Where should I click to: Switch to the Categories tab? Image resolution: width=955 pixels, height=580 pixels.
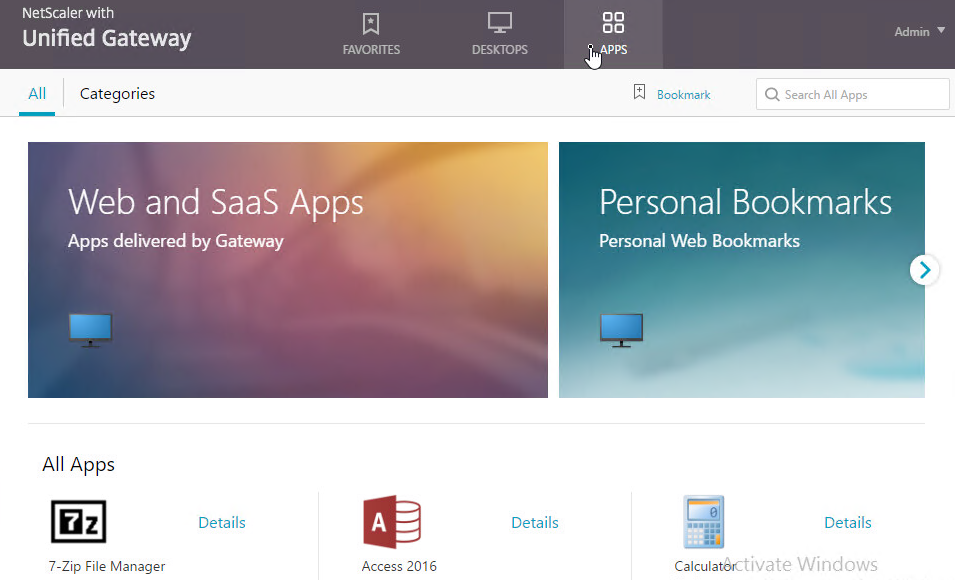click(118, 94)
